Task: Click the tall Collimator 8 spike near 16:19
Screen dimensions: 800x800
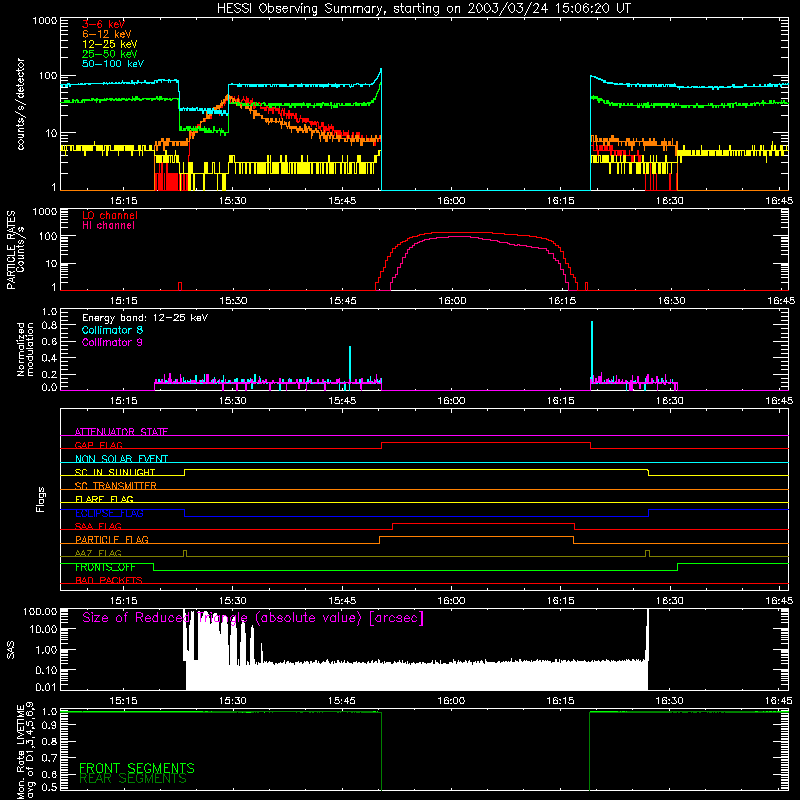Action: [x=592, y=352]
